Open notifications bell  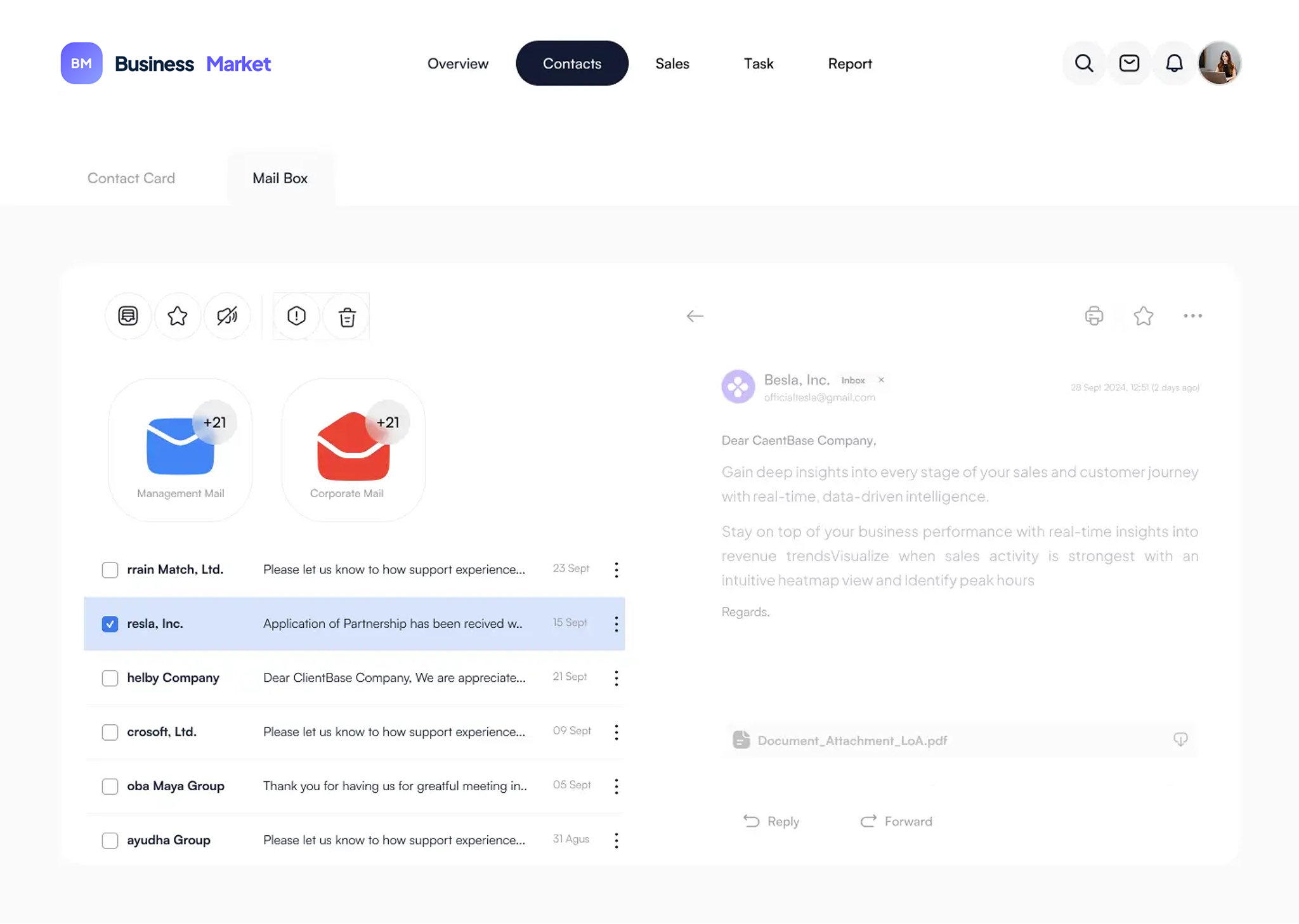click(x=1174, y=63)
